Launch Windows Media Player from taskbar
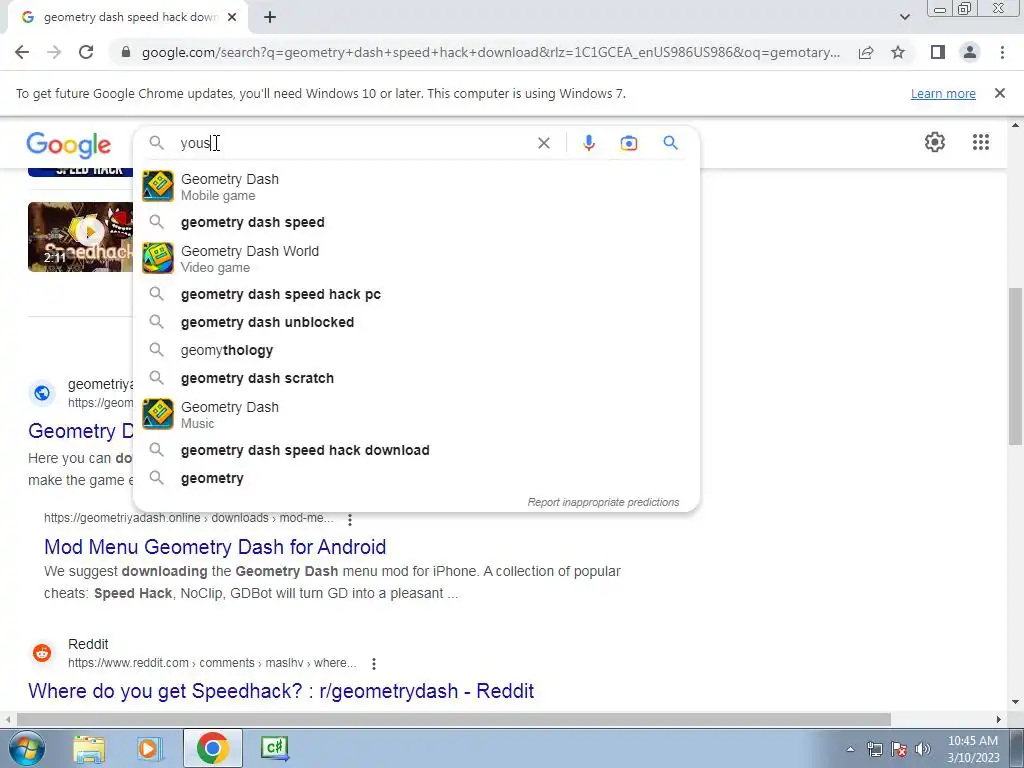Screen dimensions: 1024x768 tap(148, 748)
